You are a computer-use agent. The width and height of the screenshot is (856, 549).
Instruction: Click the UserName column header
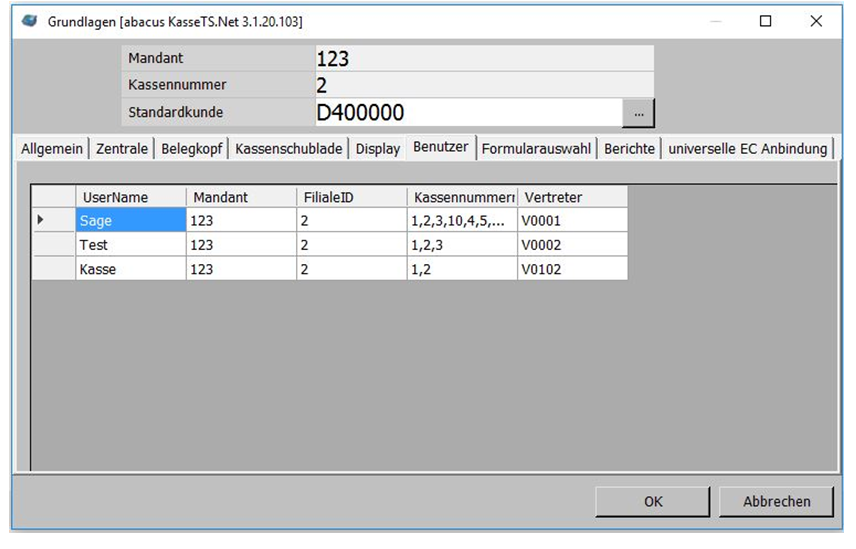pos(130,197)
